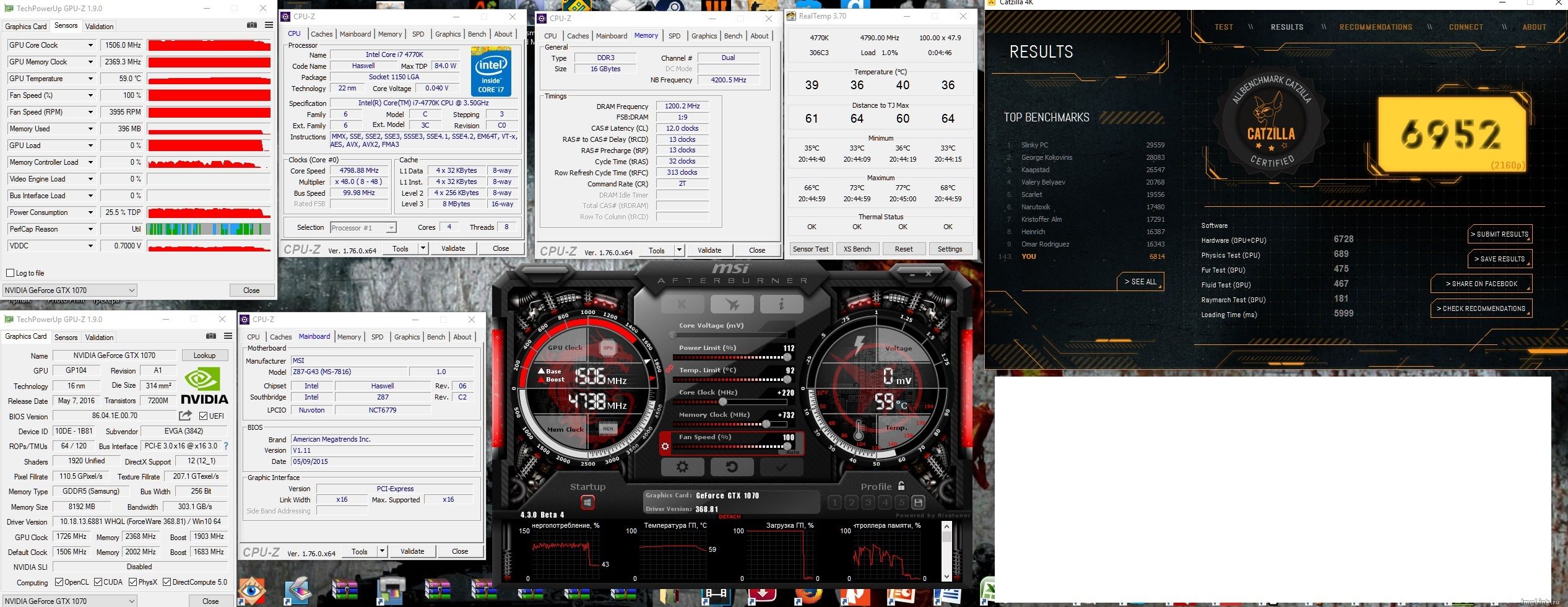
Task: Click Sensor Test button in RealTemp
Action: tap(810, 249)
